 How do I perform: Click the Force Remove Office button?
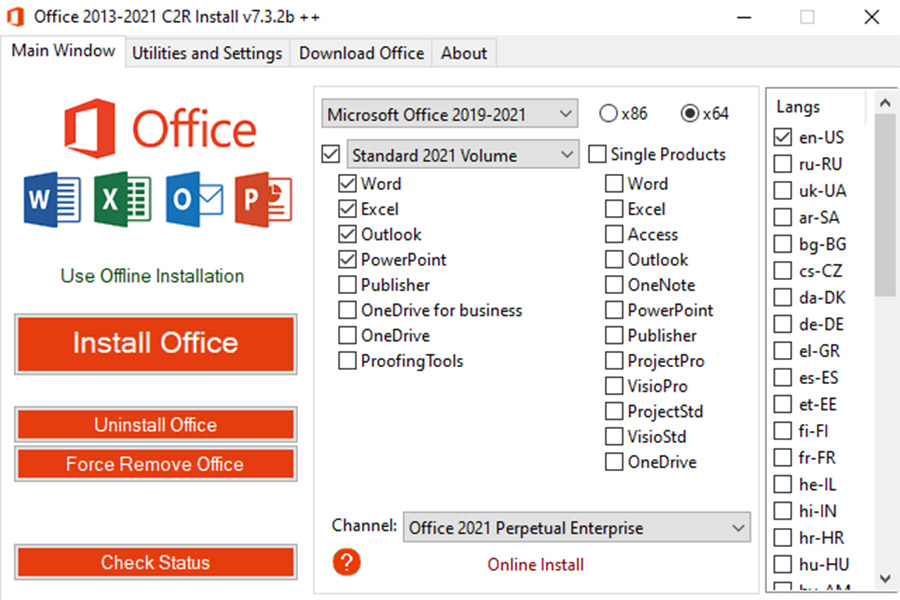pos(156,464)
